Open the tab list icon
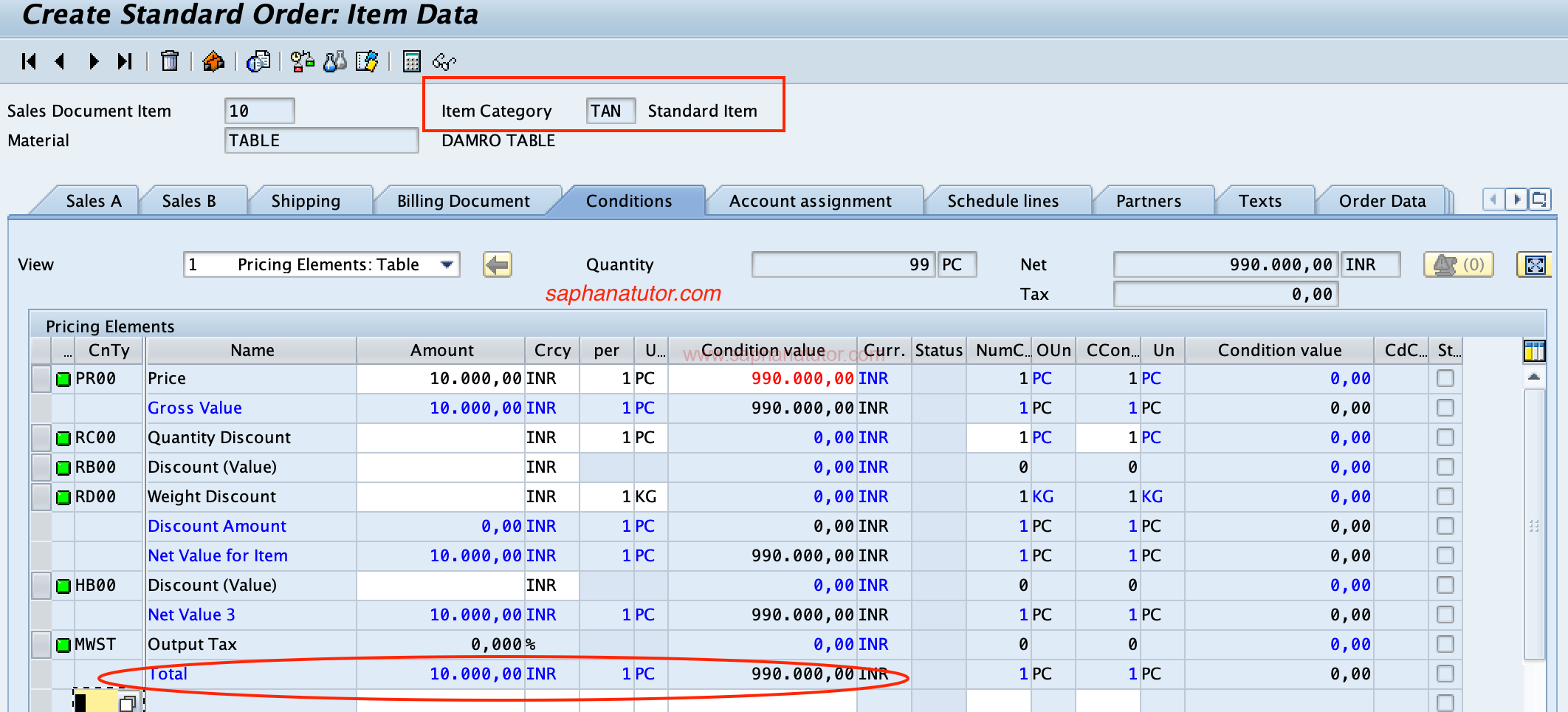This screenshot has width=1568, height=712. [1540, 199]
